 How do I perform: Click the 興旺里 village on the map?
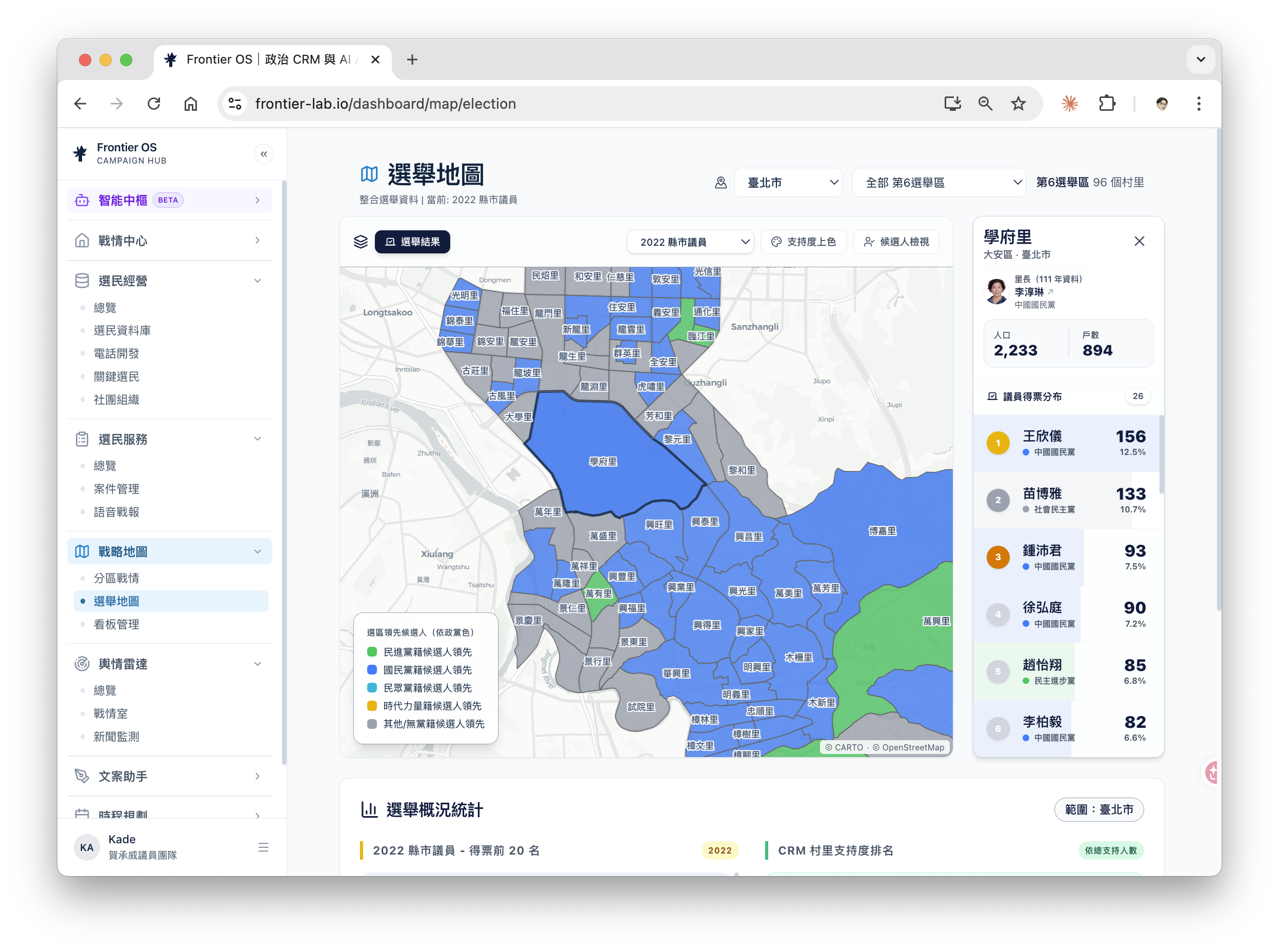pos(659,524)
